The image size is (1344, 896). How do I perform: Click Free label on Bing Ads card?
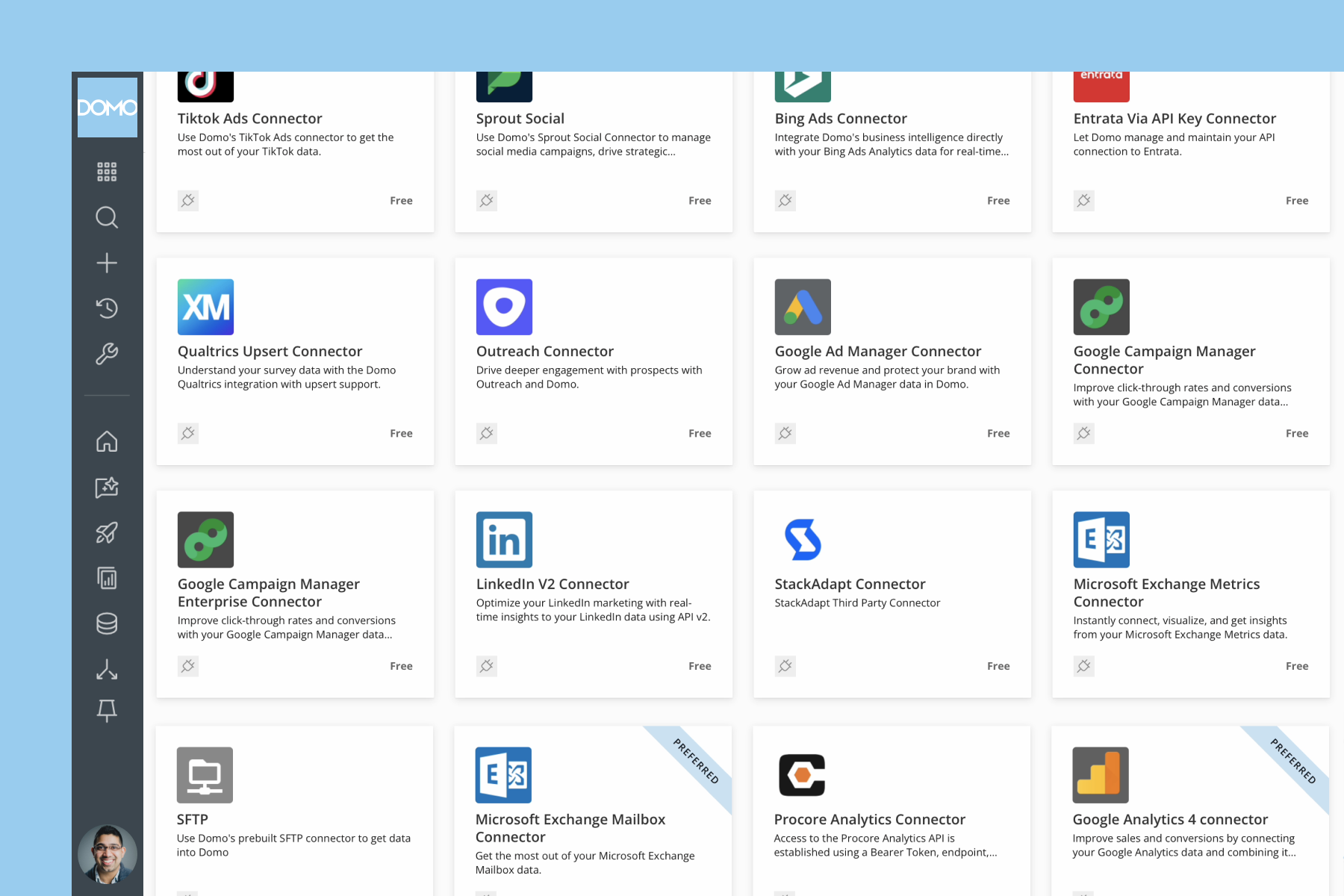click(998, 200)
